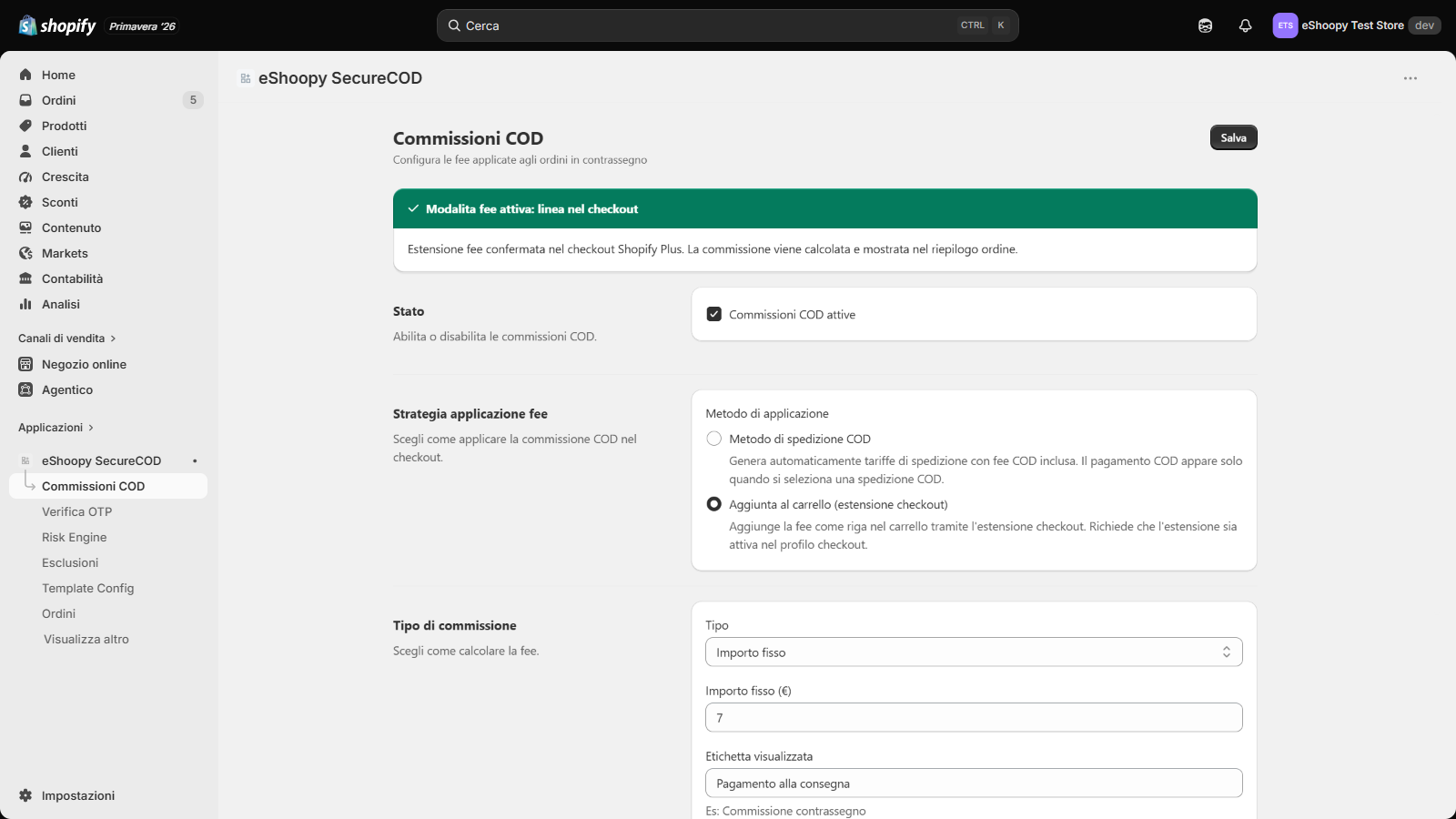
Task: Click the app icon beside page title eShoopy SecureCOD
Action: tap(246, 78)
